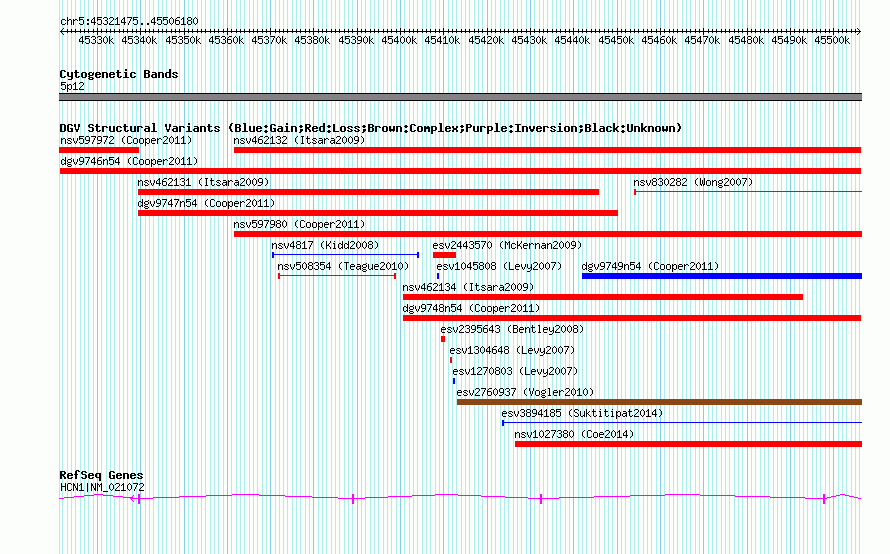Click nsv462134 (Itsara2009) label
This screenshot has height=554, width=890.
468,287
